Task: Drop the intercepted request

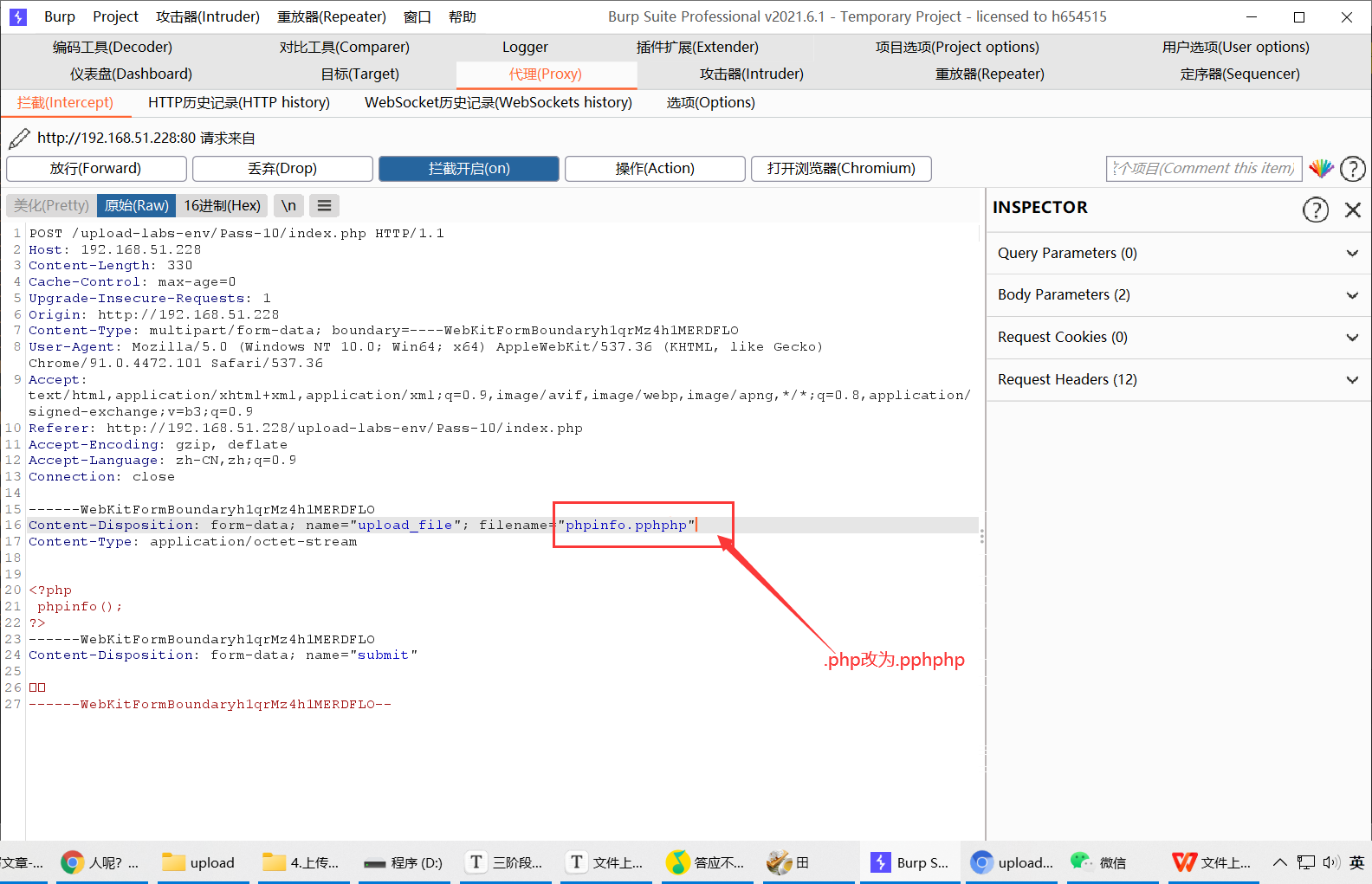Action: [x=282, y=168]
